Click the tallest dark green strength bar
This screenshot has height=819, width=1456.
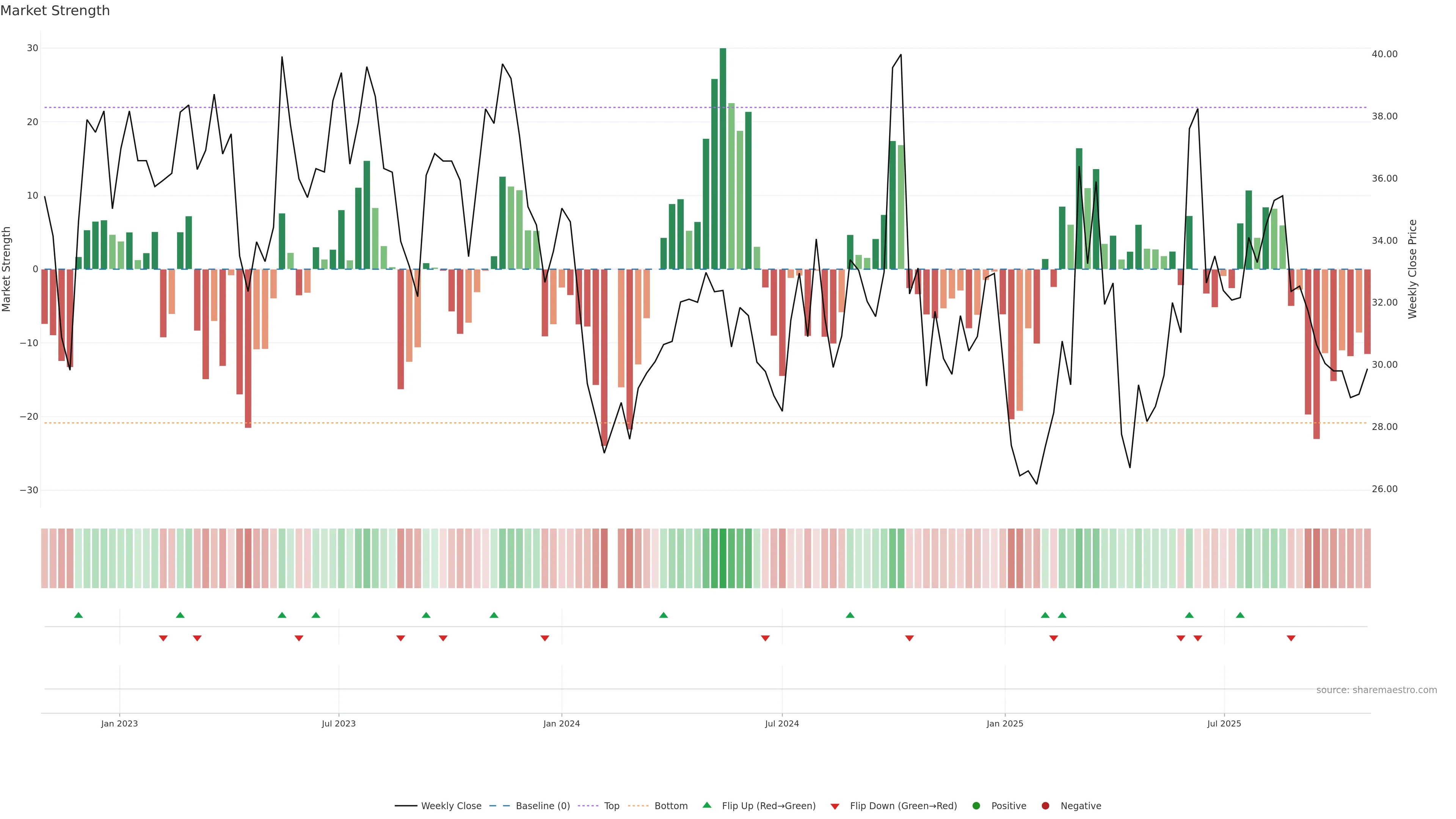[723, 158]
